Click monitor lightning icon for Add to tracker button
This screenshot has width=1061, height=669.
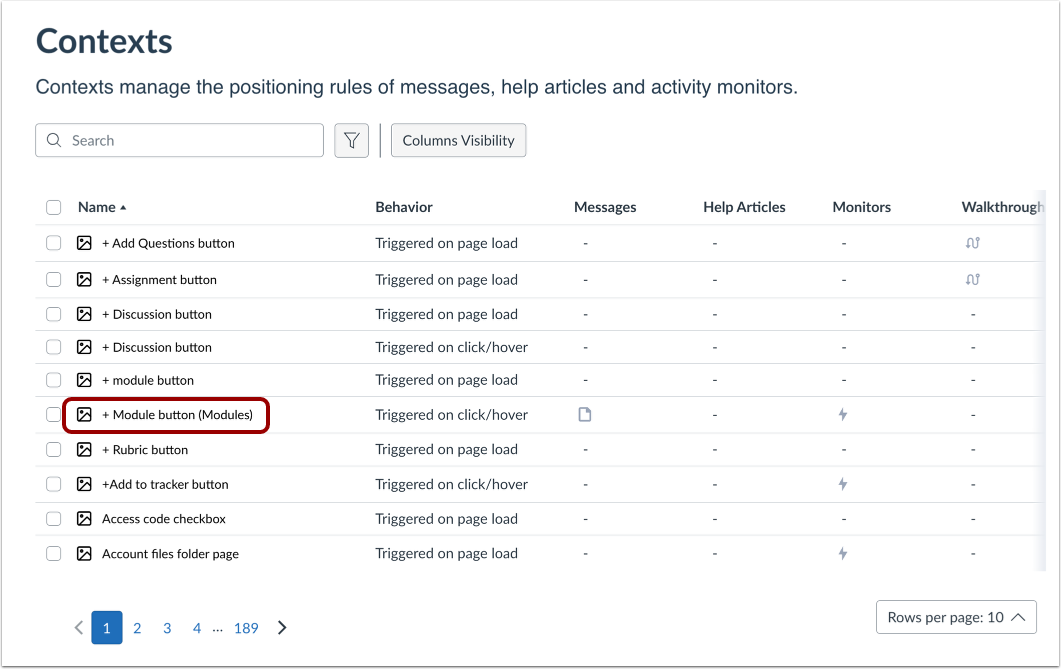[843, 484]
